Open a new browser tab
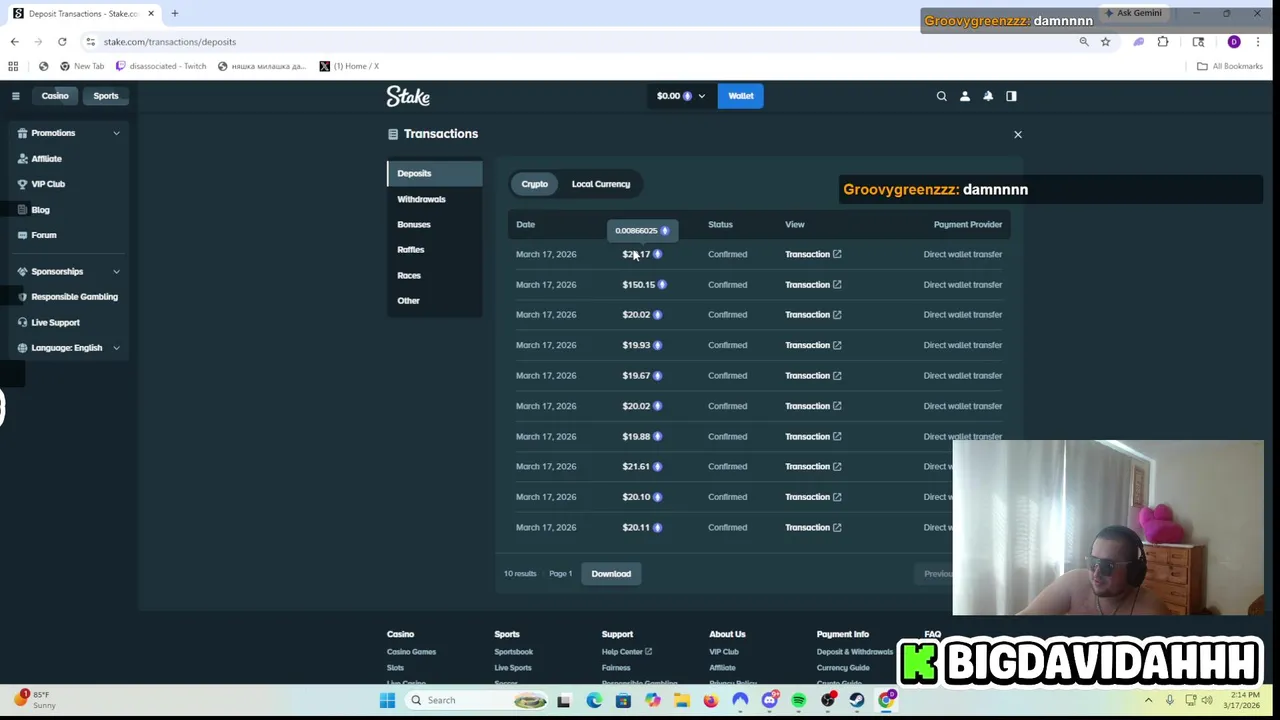The width and height of the screenshot is (1280, 720). (x=174, y=13)
